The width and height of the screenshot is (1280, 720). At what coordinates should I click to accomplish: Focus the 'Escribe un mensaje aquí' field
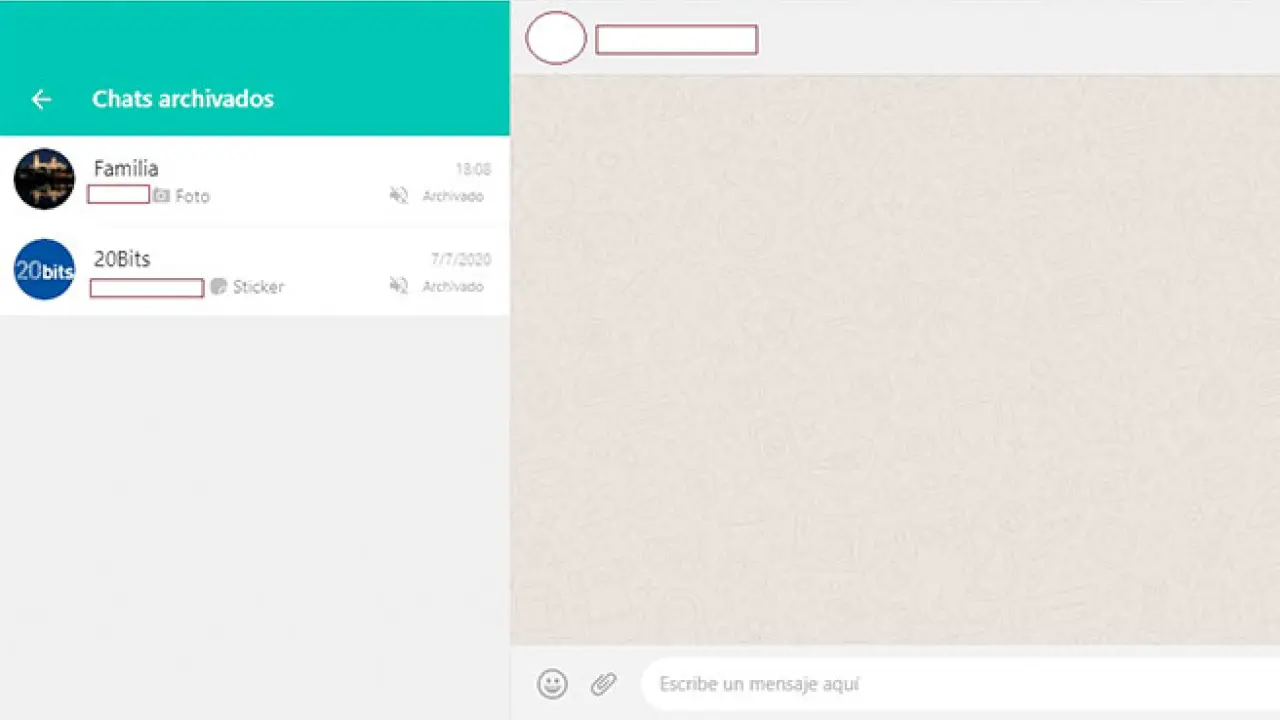tap(950, 684)
